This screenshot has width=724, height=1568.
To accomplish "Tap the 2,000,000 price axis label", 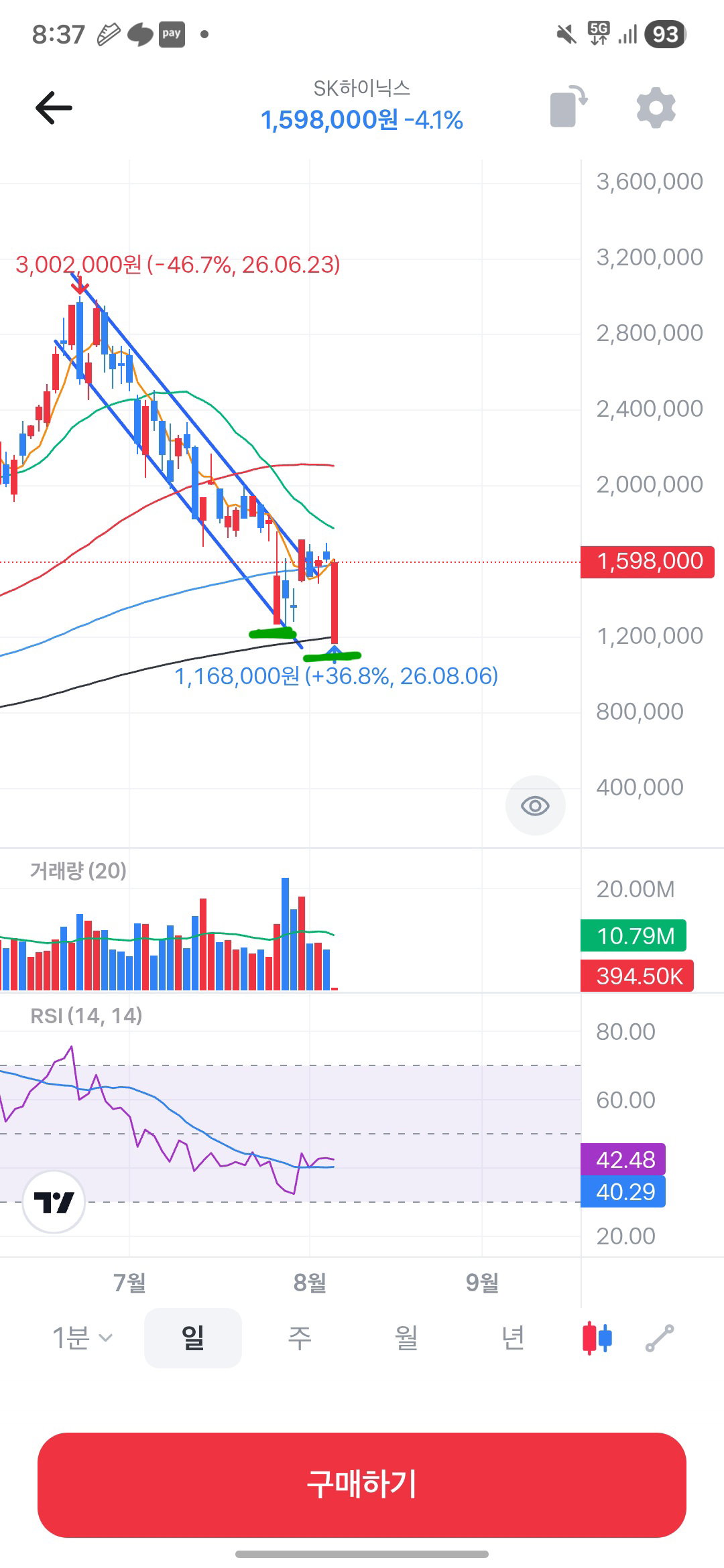I will (650, 484).
